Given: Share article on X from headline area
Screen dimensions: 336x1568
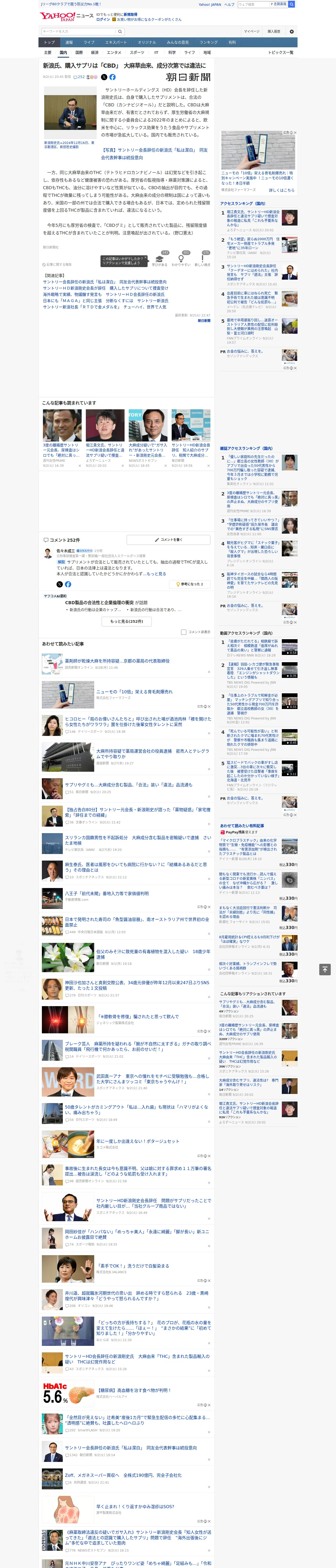Looking at the screenshot, I should click(x=104, y=77).
